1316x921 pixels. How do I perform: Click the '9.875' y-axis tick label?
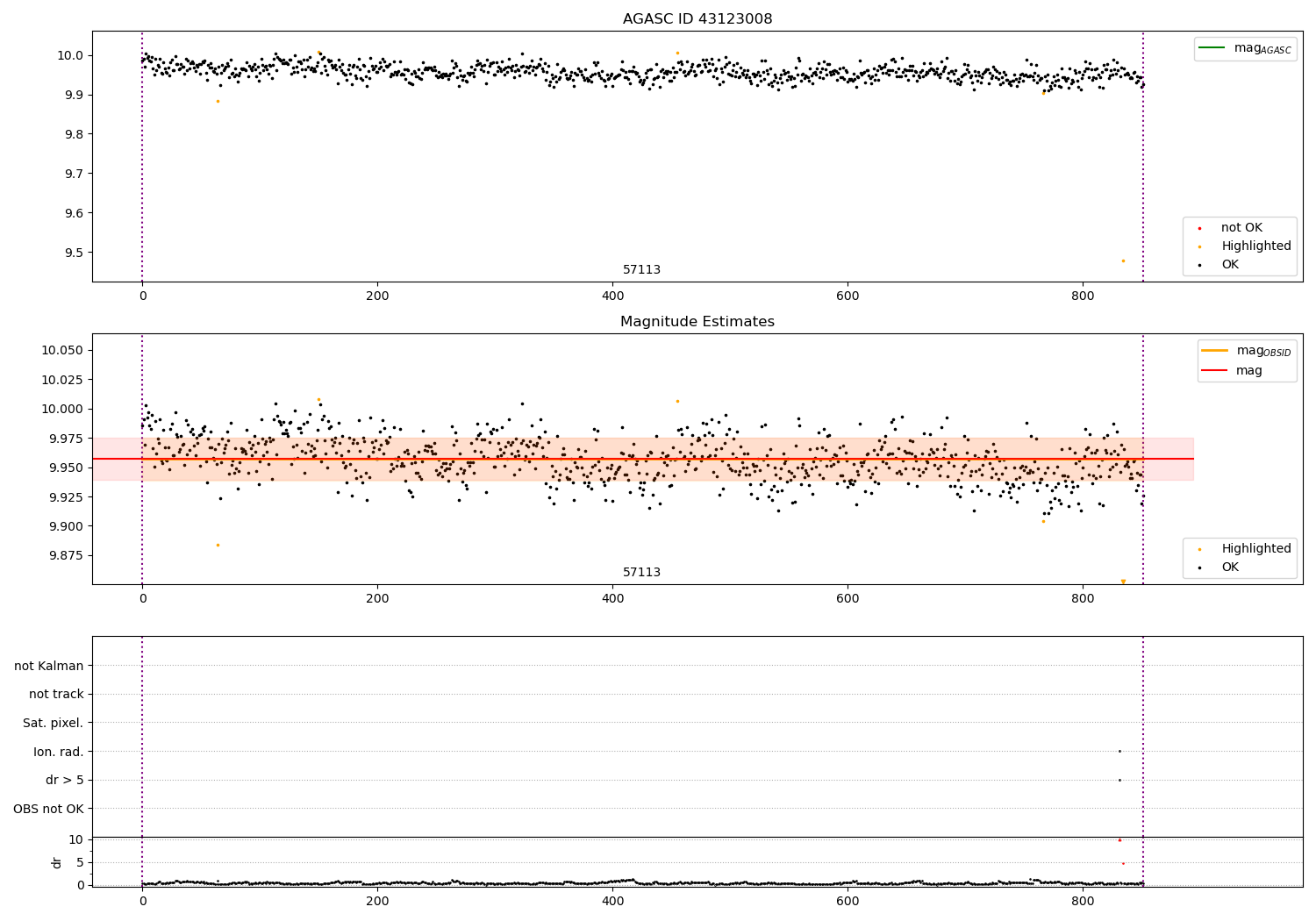tap(66, 556)
